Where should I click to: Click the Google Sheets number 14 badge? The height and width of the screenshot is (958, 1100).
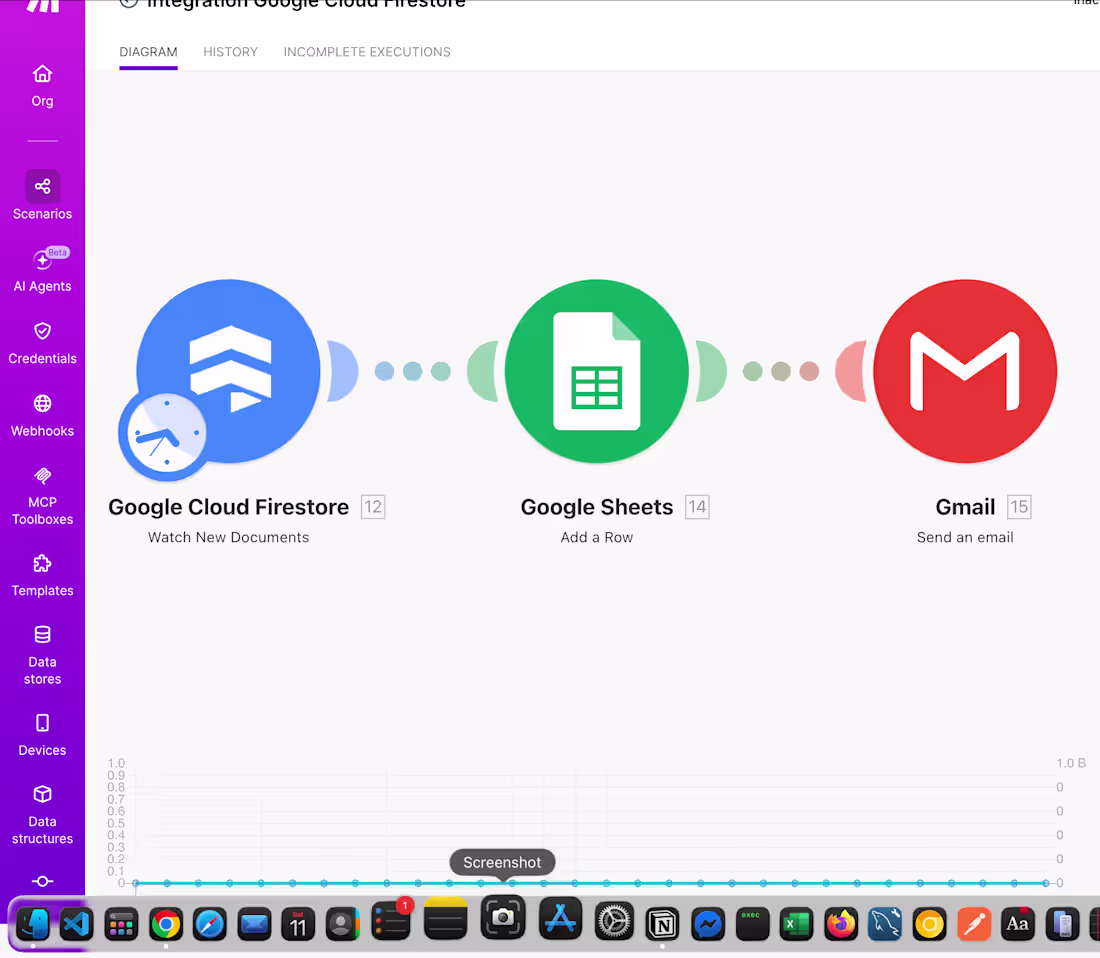(x=697, y=506)
